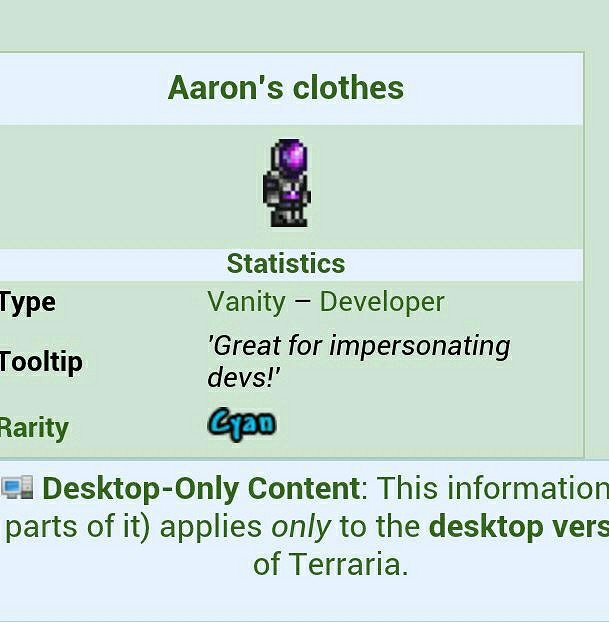Click the Cyan rarity badge icon
This screenshot has width=609, height=622.
tap(242, 424)
